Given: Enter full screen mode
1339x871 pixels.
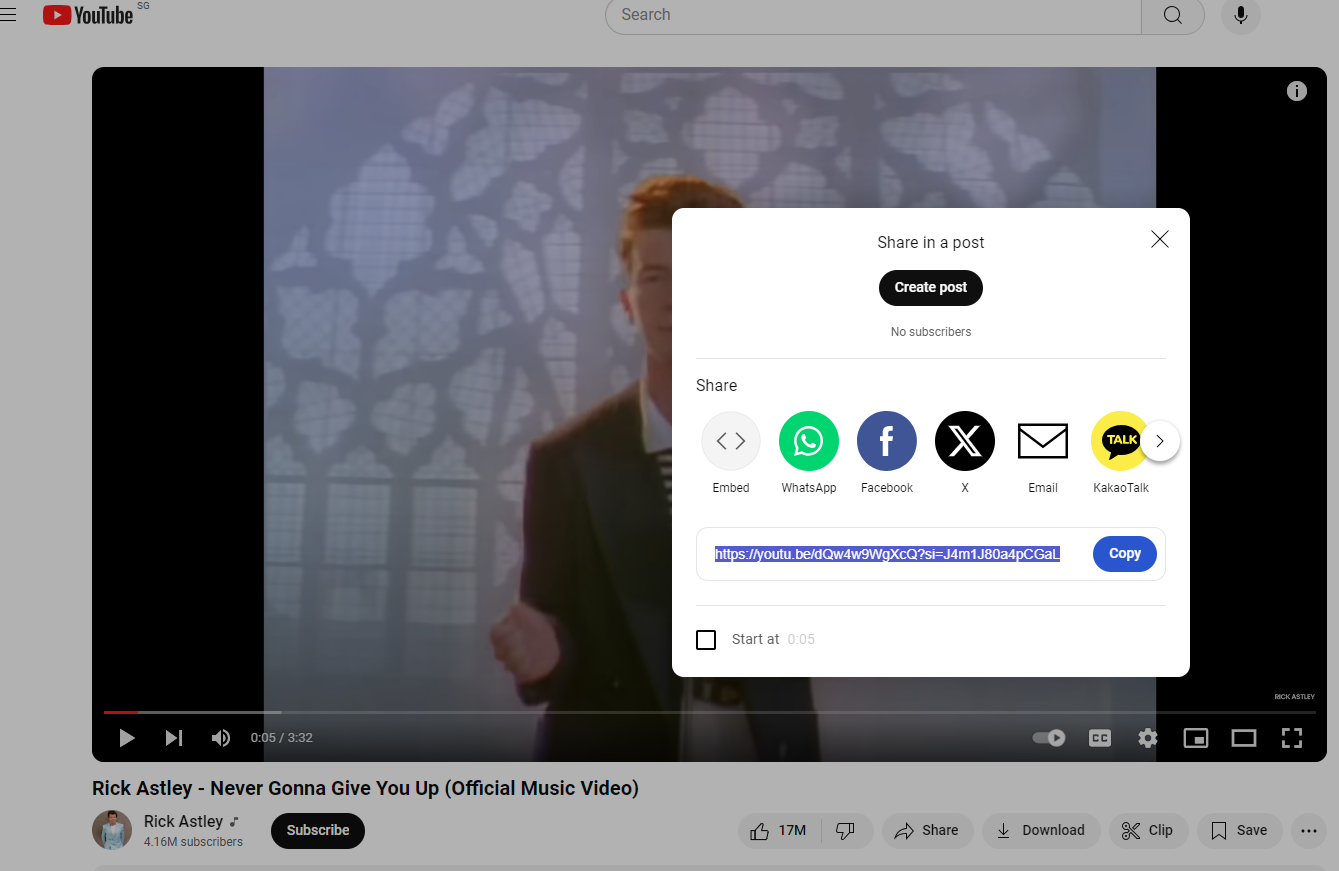Looking at the screenshot, I should [x=1292, y=738].
